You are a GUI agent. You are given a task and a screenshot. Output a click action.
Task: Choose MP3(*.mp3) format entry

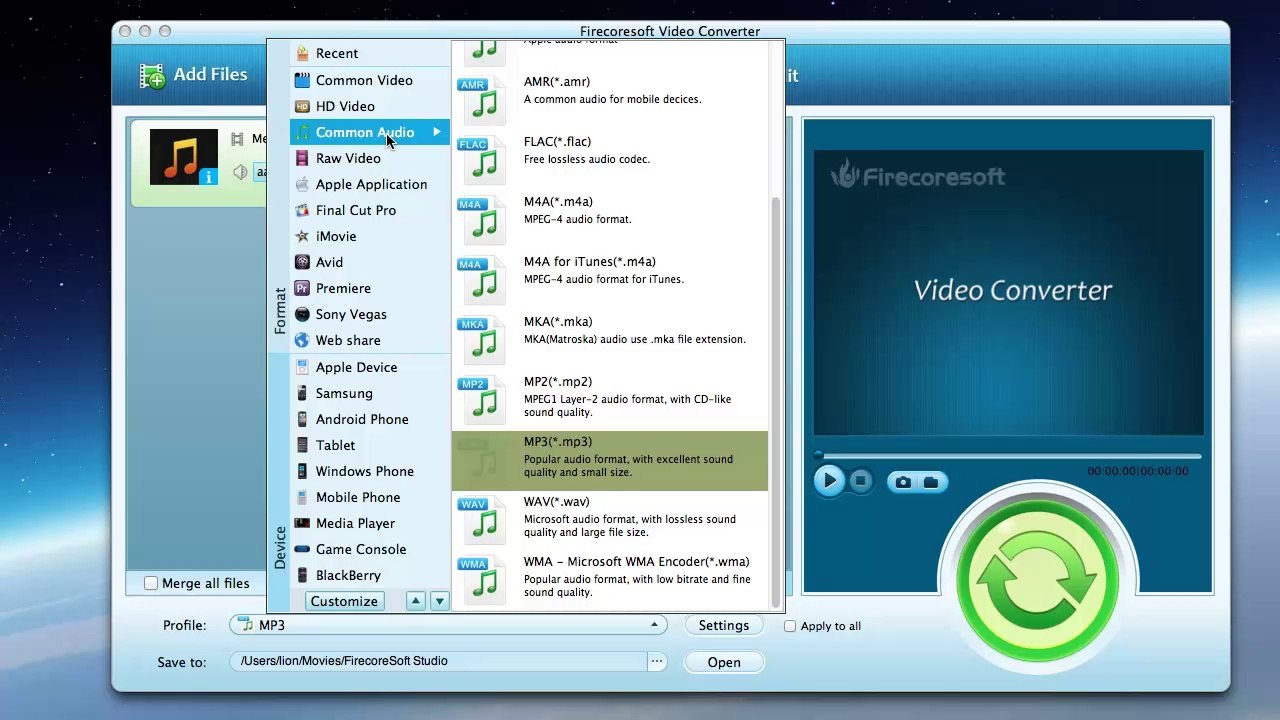pos(610,461)
